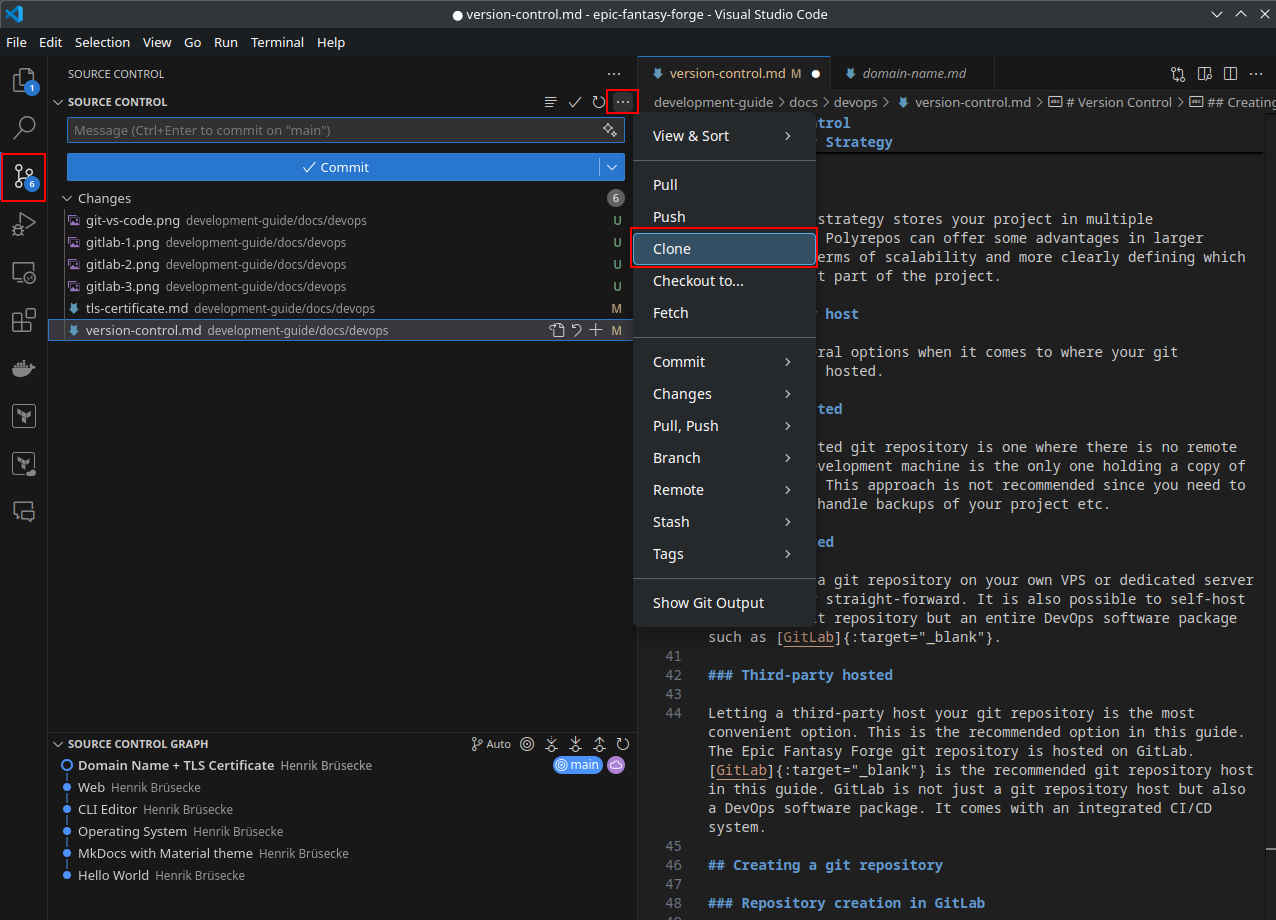
Task: Open the Run and Debug view
Action: [24, 224]
